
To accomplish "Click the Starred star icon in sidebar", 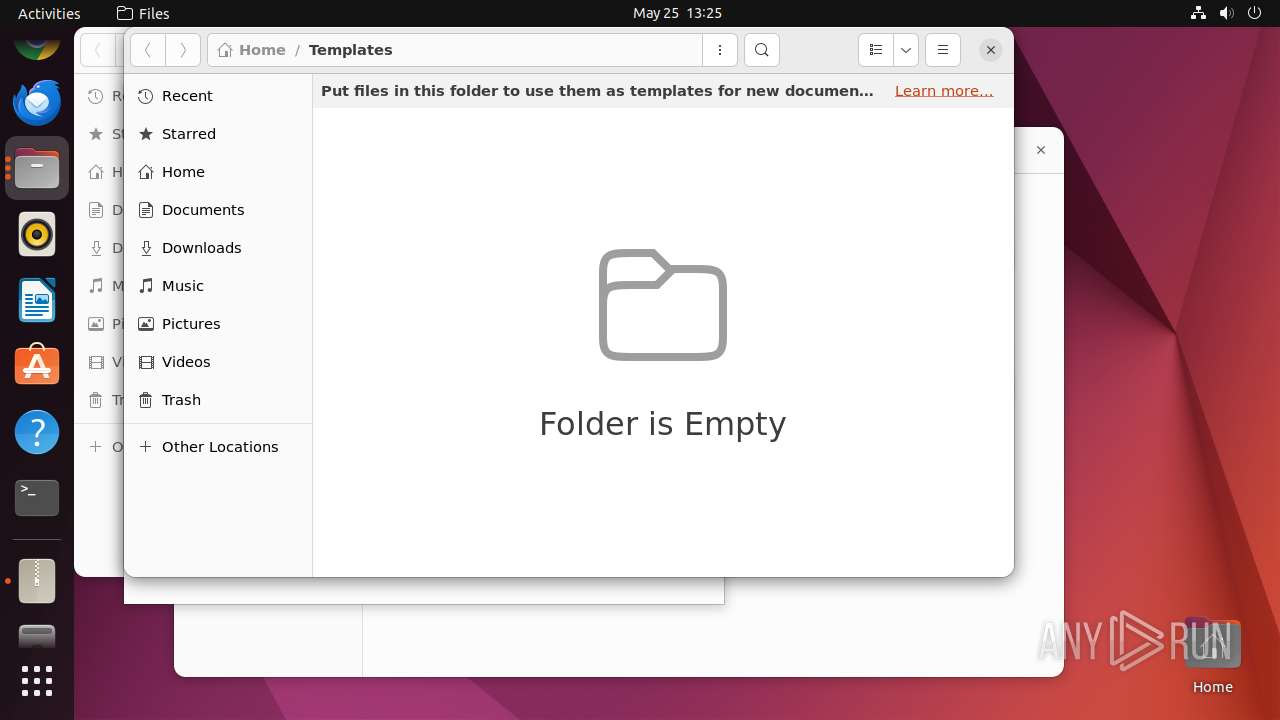I will [x=146, y=134].
